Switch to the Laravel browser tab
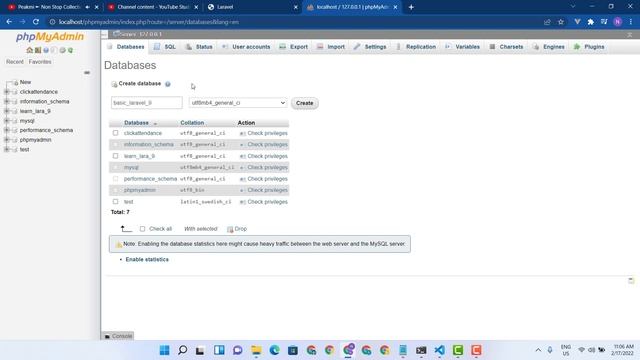This screenshot has height=360, width=640. coord(253,7)
